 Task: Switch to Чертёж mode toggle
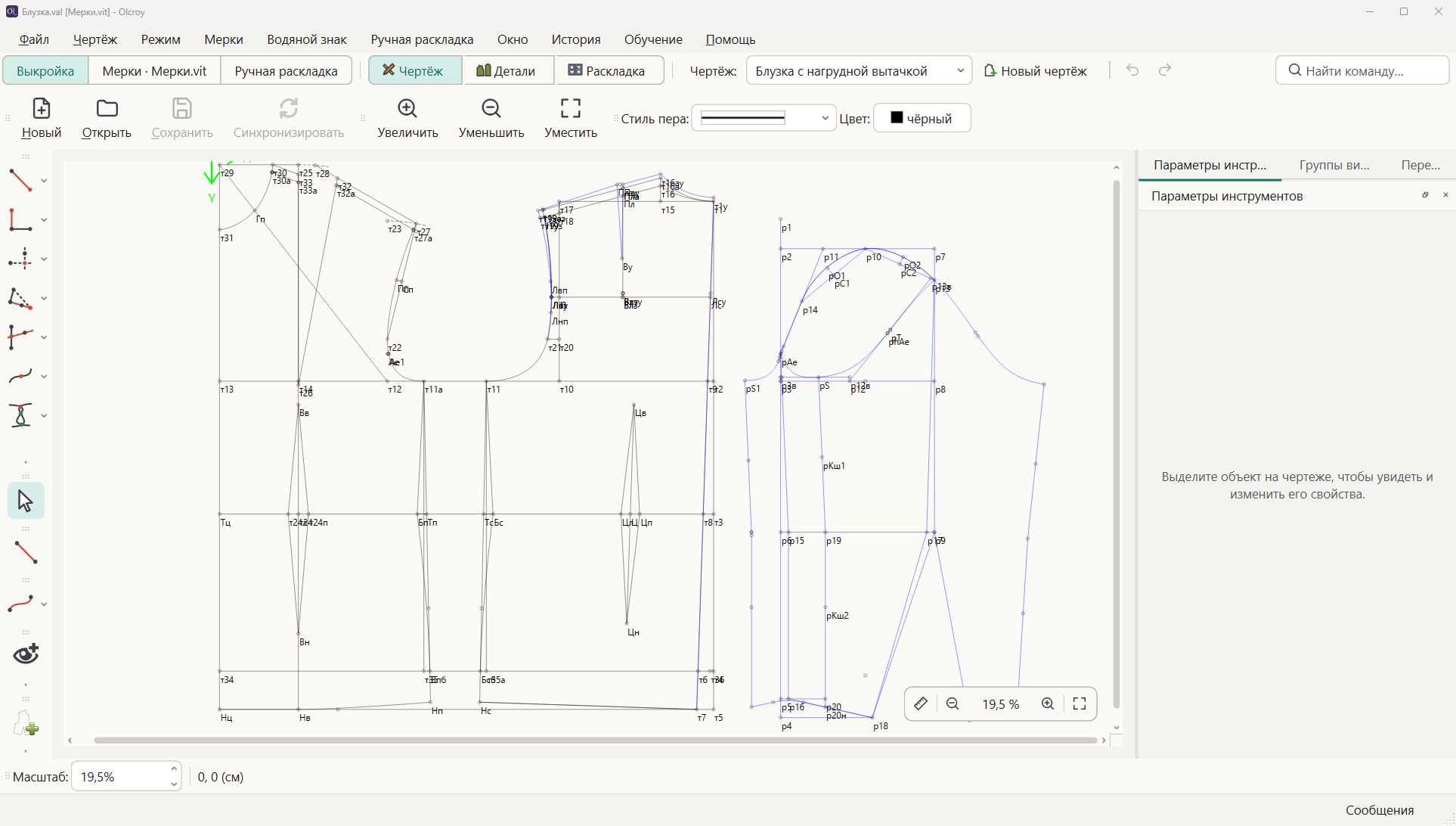point(415,70)
